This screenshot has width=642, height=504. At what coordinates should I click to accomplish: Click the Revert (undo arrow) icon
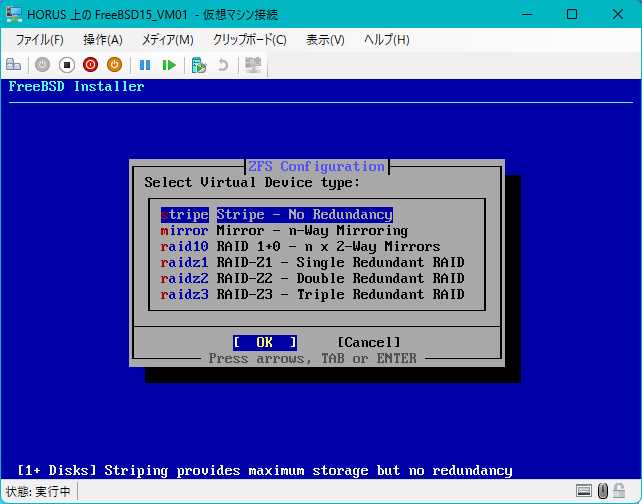(x=223, y=65)
